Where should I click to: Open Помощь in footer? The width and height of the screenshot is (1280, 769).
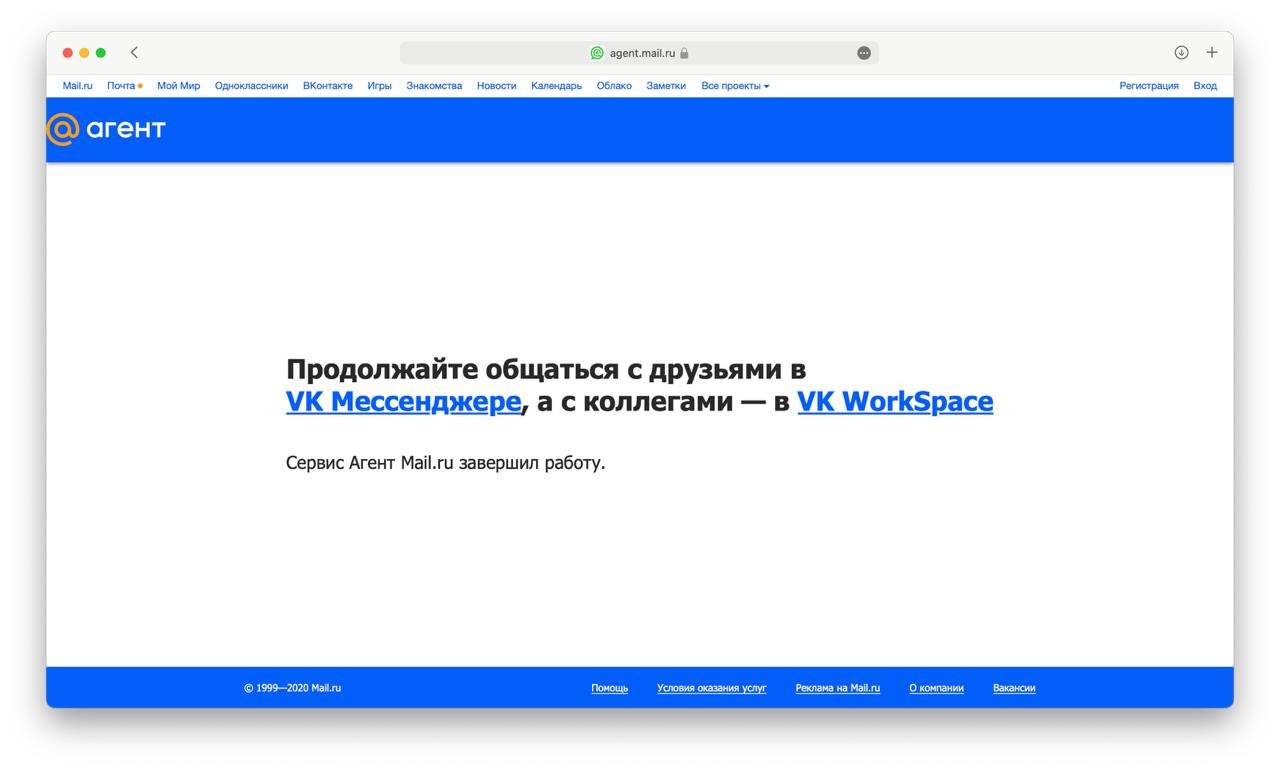click(x=610, y=688)
